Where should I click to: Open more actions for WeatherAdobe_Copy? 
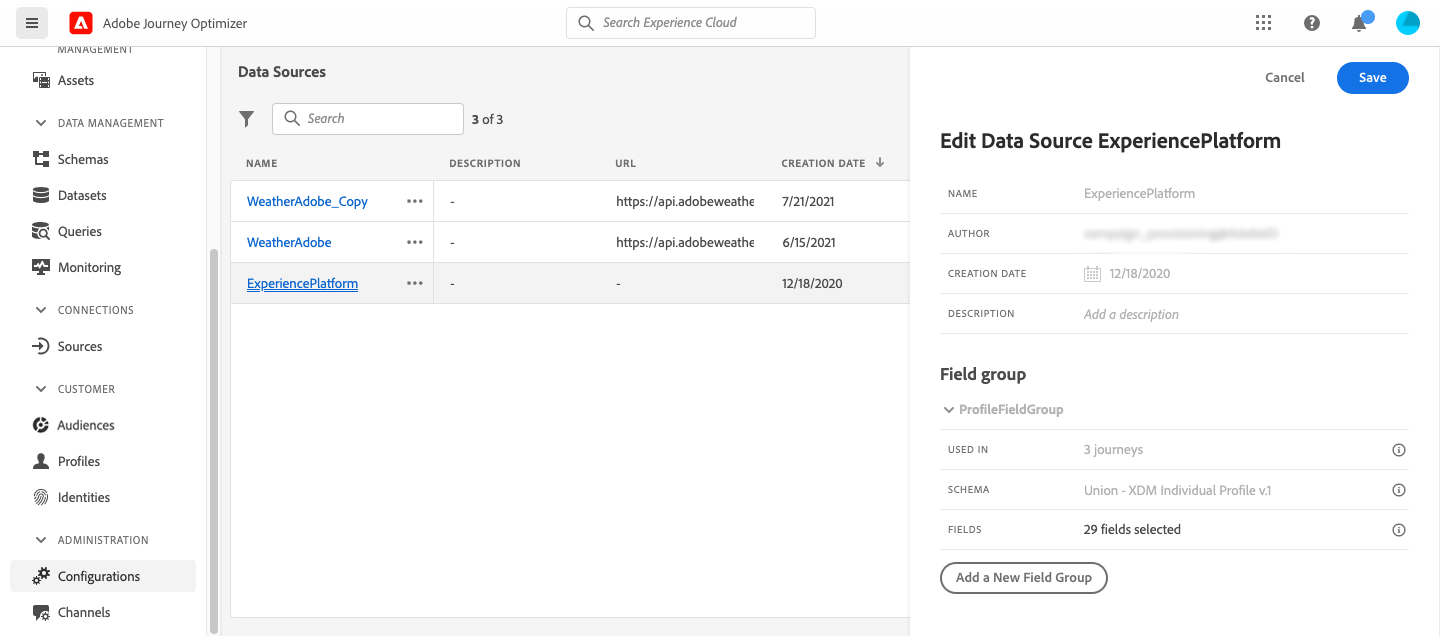(x=415, y=201)
